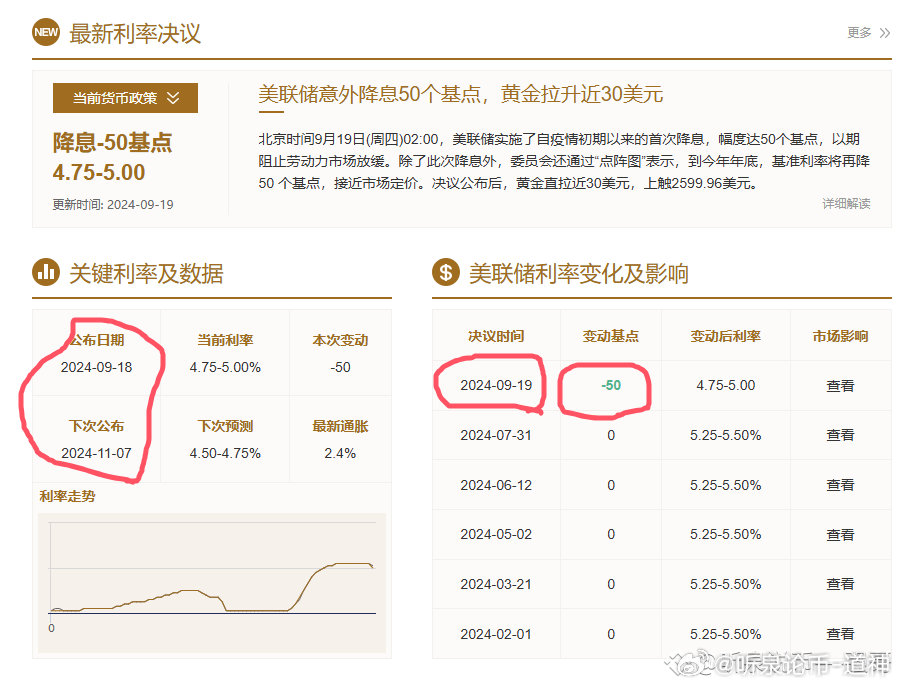Click the 下次预测 label
The height and width of the screenshot is (685, 900).
pyautogui.click(x=225, y=426)
